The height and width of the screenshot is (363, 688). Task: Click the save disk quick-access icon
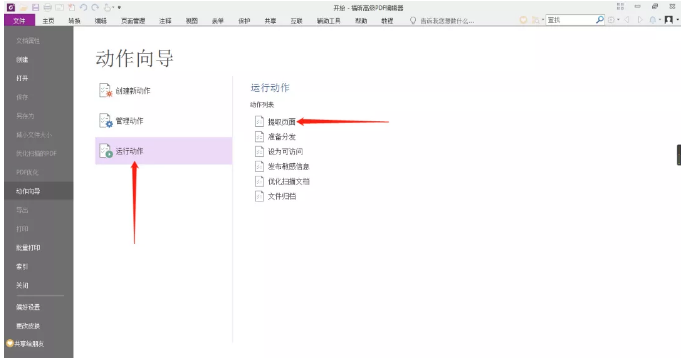point(36,7)
